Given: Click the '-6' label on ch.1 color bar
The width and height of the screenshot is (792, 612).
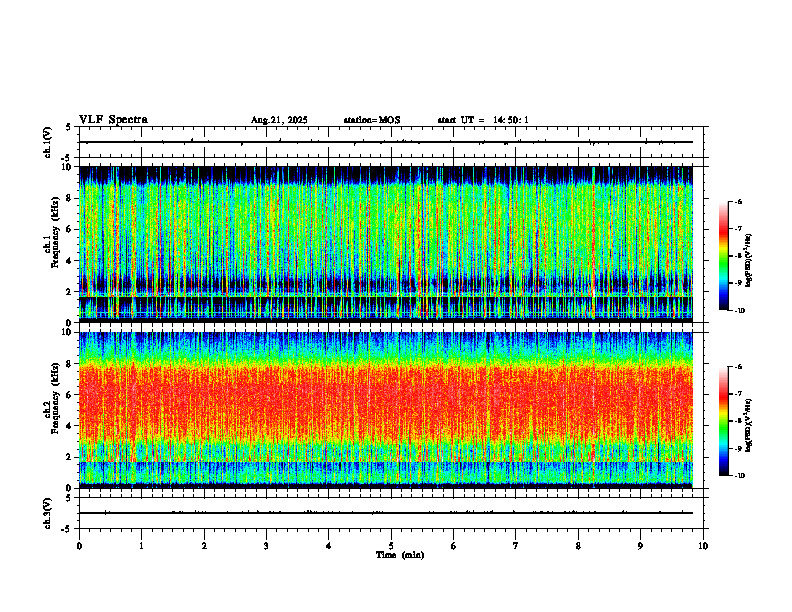Looking at the screenshot, I should 738,201.
